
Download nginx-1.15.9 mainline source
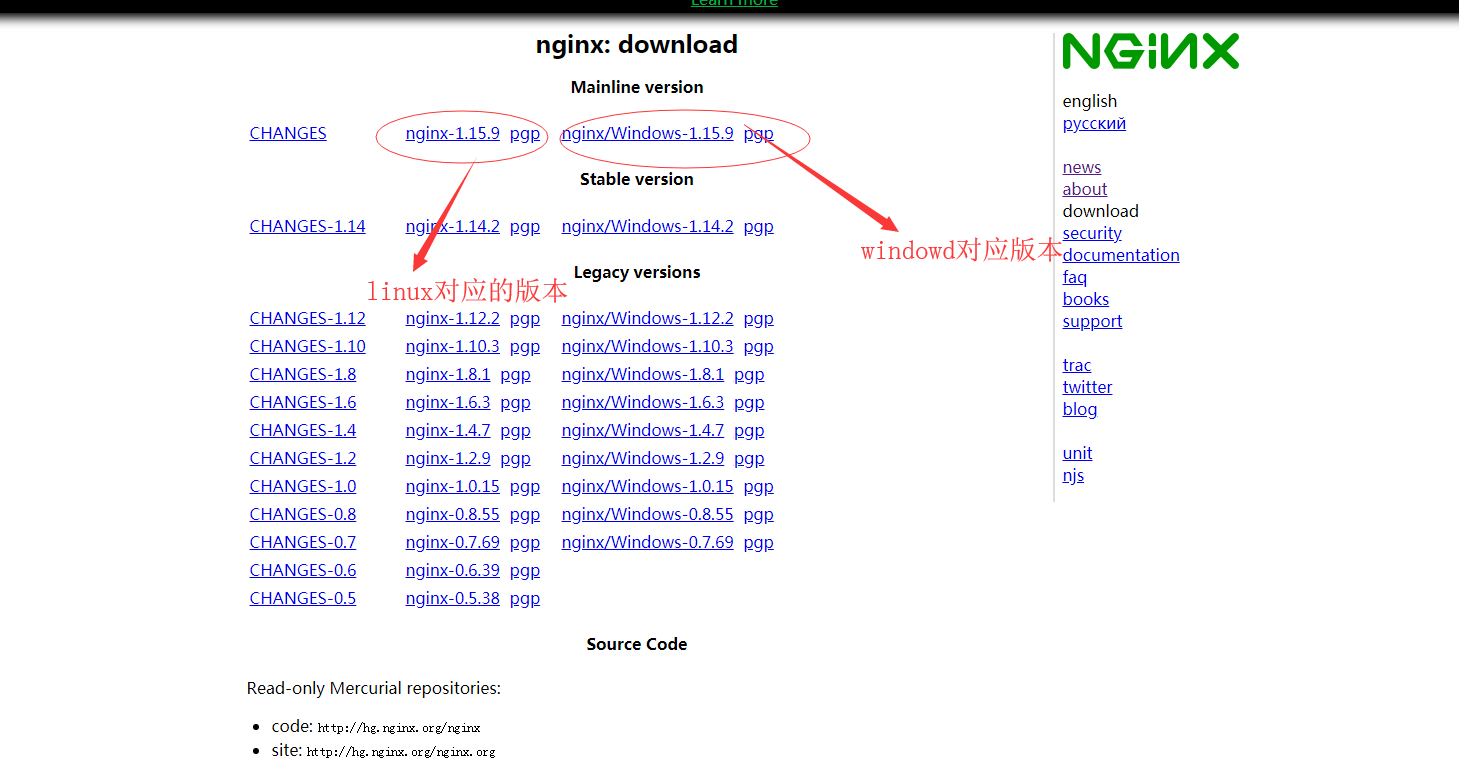point(452,133)
